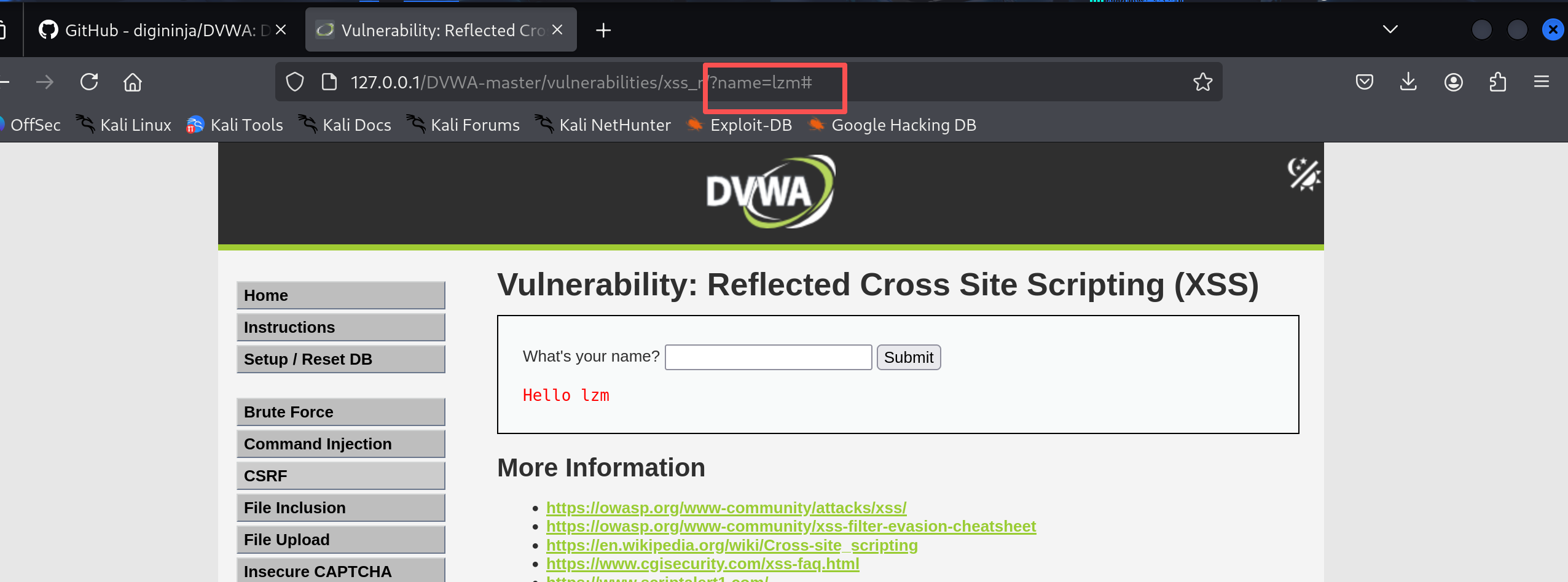Open the hamburger application menu
Image resolution: width=1568 pixels, height=582 pixels.
tap(1541, 82)
